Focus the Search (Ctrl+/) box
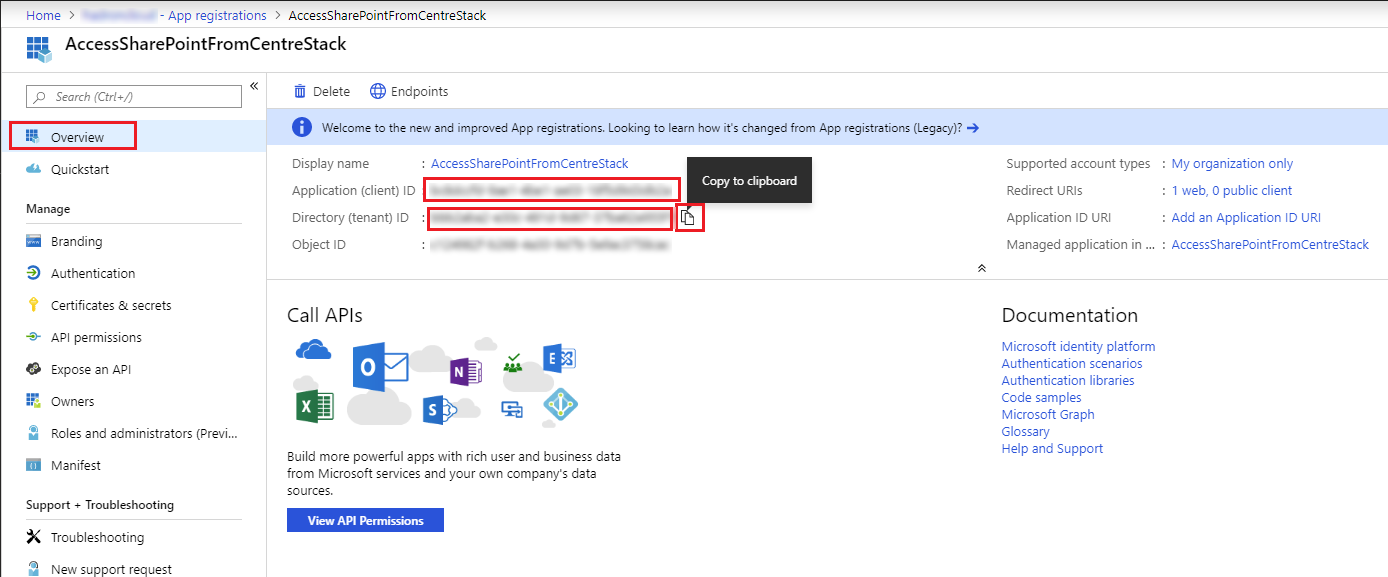Screen dimensions: 1388x577 (x=134, y=96)
